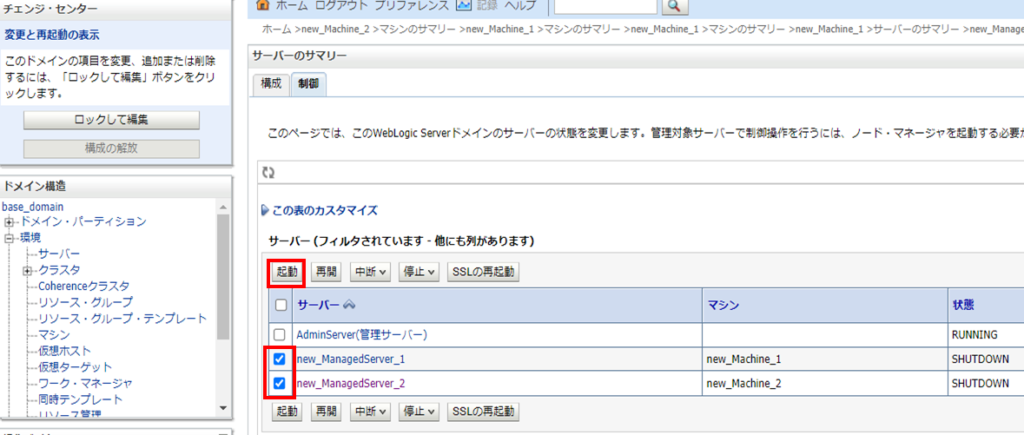Click the domain structure panel scrollbar

[223, 300]
